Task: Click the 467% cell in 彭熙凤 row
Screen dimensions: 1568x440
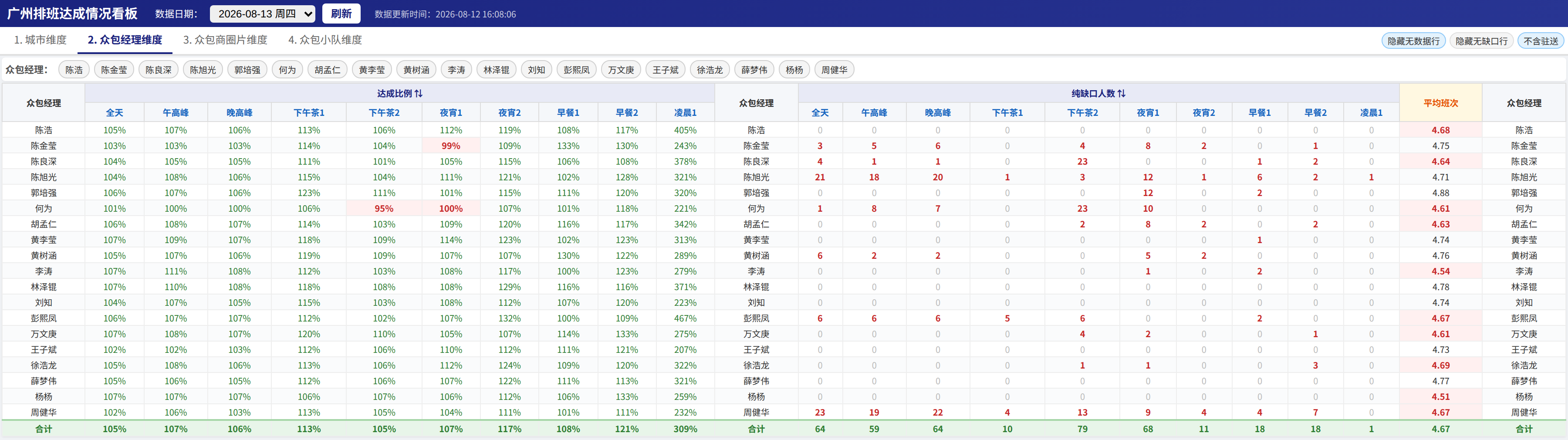Action: pyautogui.click(x=686, y=318)
